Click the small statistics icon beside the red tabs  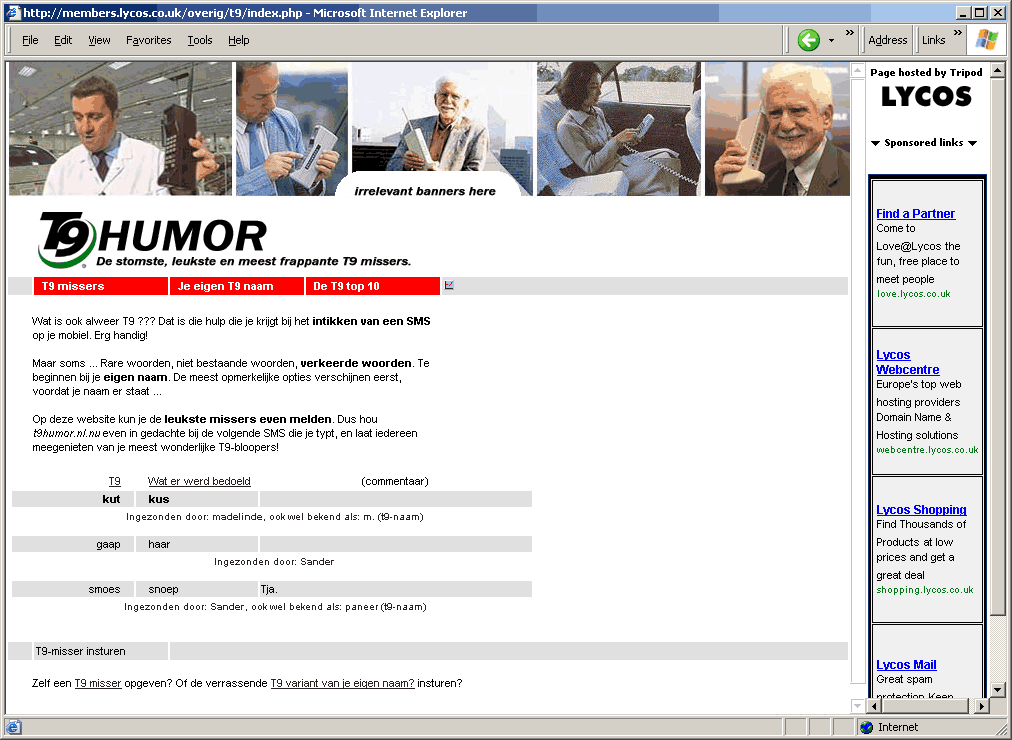pyautogui.click(x=449, y=285)
